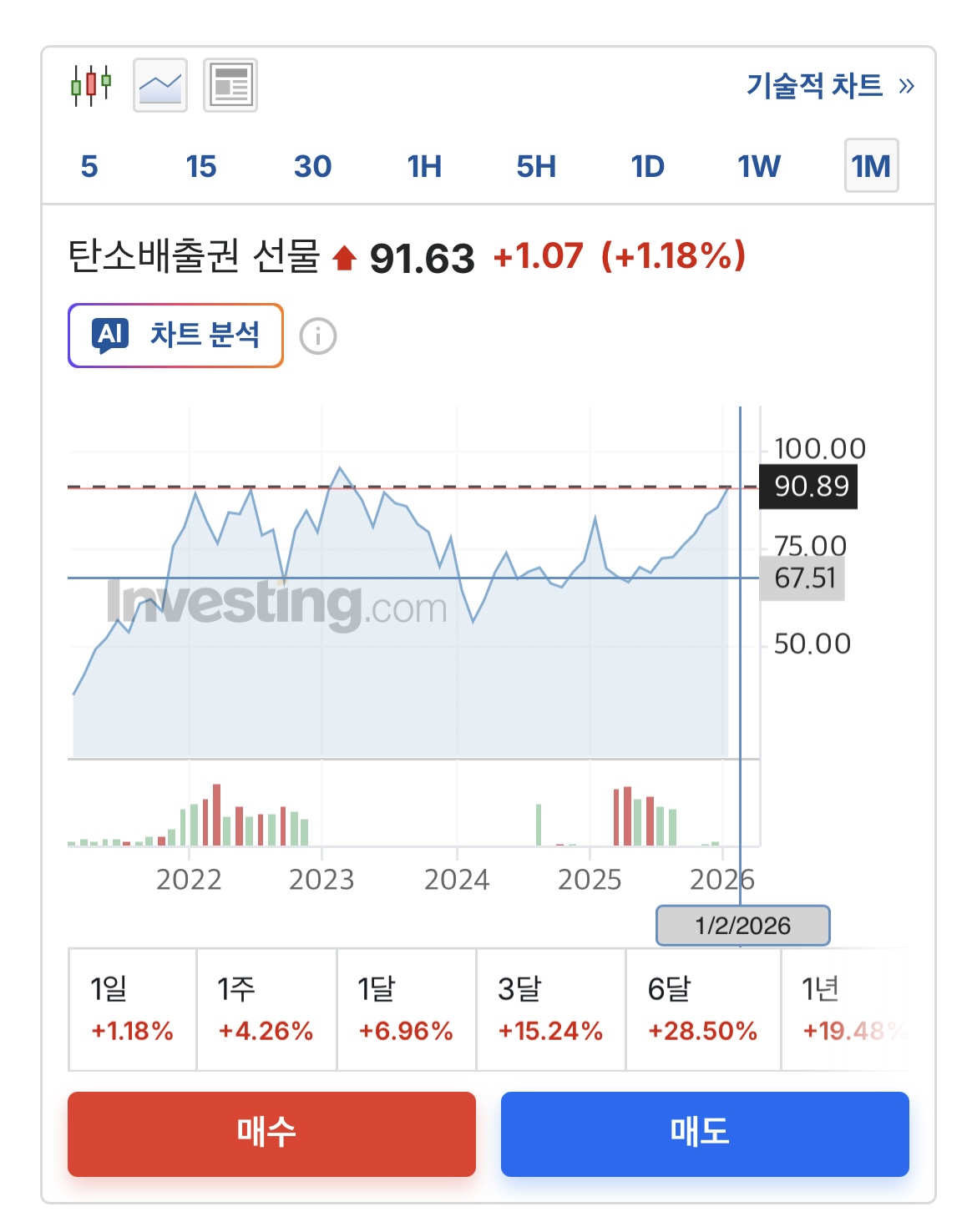This screenshot has width=977, height=1232.
Task: Select the 15 minute interval
Action: 201,166
